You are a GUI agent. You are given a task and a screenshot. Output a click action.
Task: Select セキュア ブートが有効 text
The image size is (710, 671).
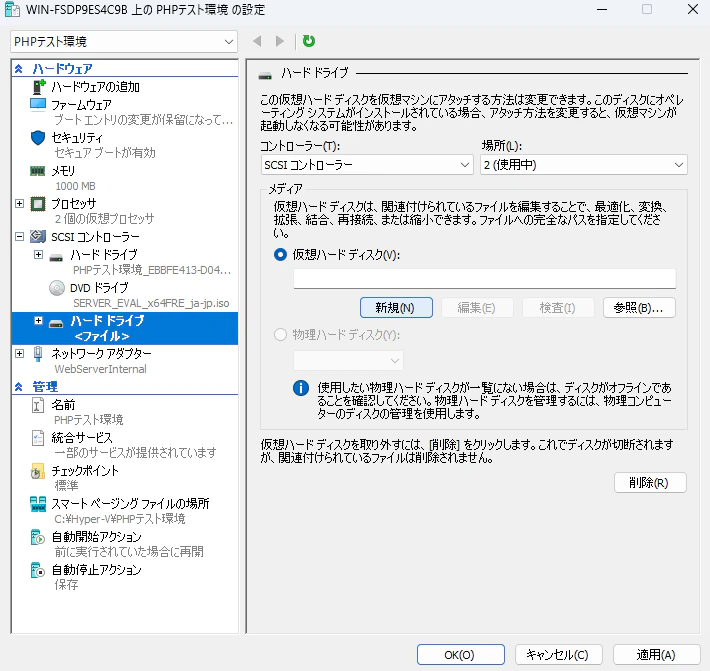[105, 153]
